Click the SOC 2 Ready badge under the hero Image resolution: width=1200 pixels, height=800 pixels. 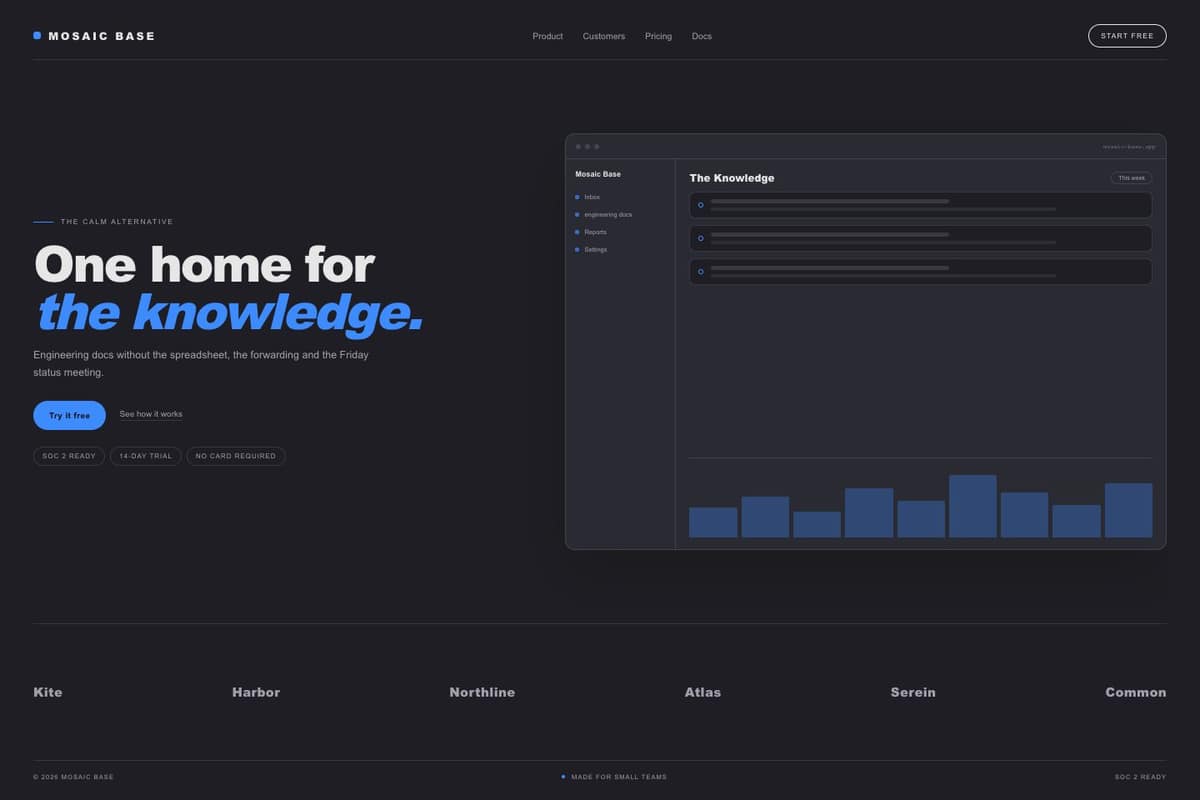tap(69, 456)
